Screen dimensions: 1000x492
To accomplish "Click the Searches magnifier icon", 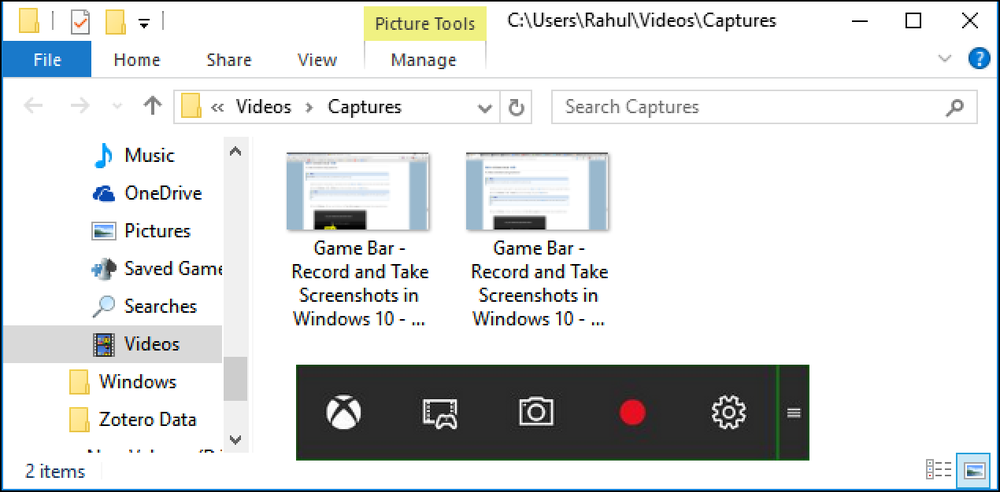I will 103,306.
